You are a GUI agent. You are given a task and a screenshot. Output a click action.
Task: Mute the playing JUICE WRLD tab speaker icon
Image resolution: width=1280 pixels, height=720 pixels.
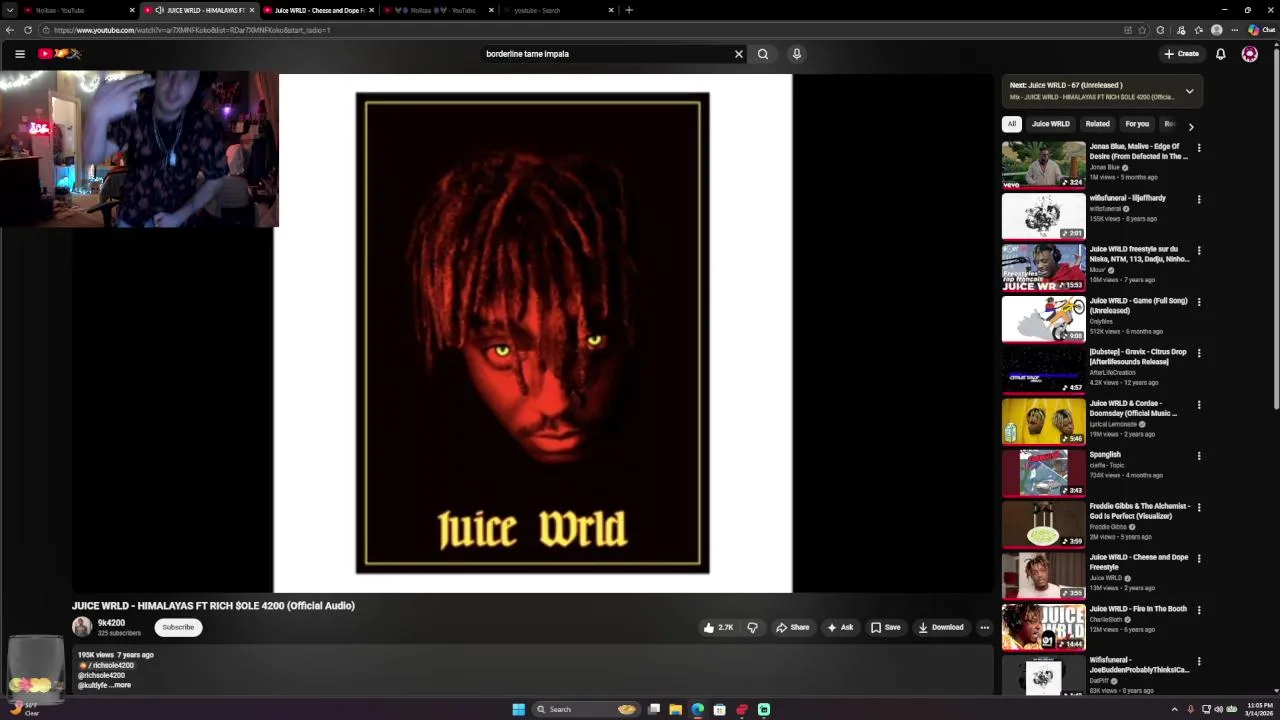coord(160,10)
